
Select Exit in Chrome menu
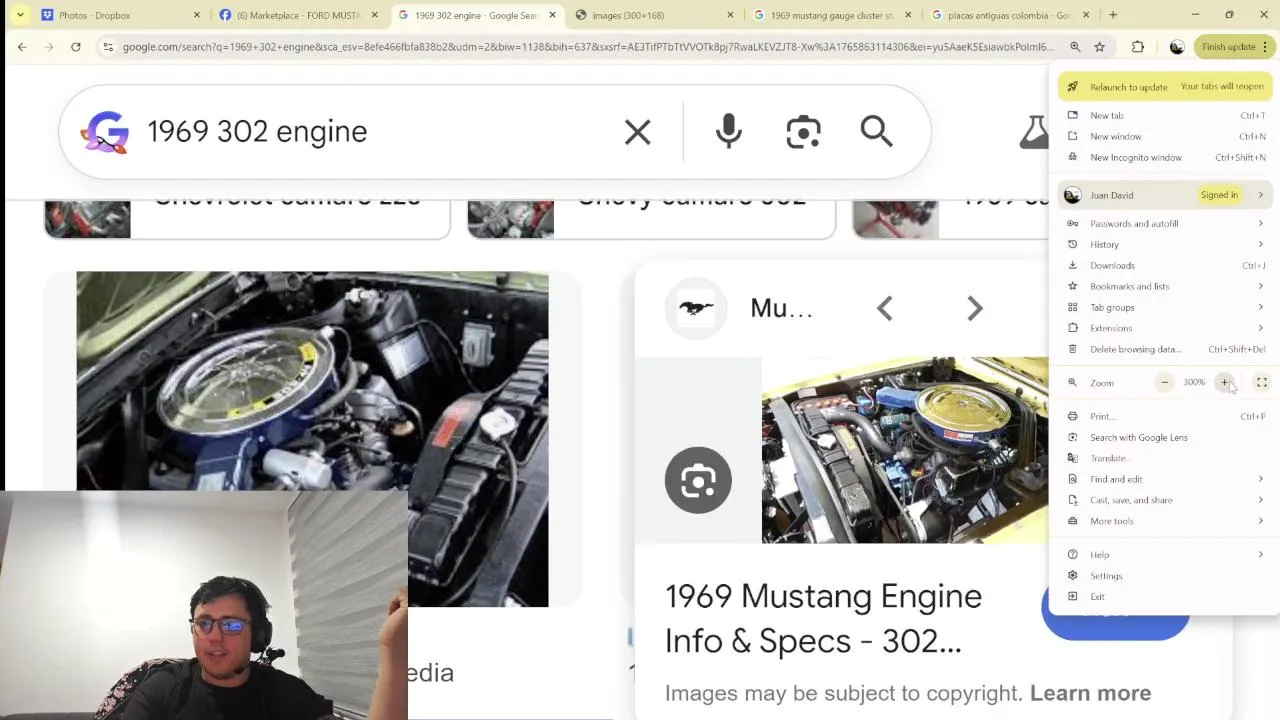click(1165, 597)
